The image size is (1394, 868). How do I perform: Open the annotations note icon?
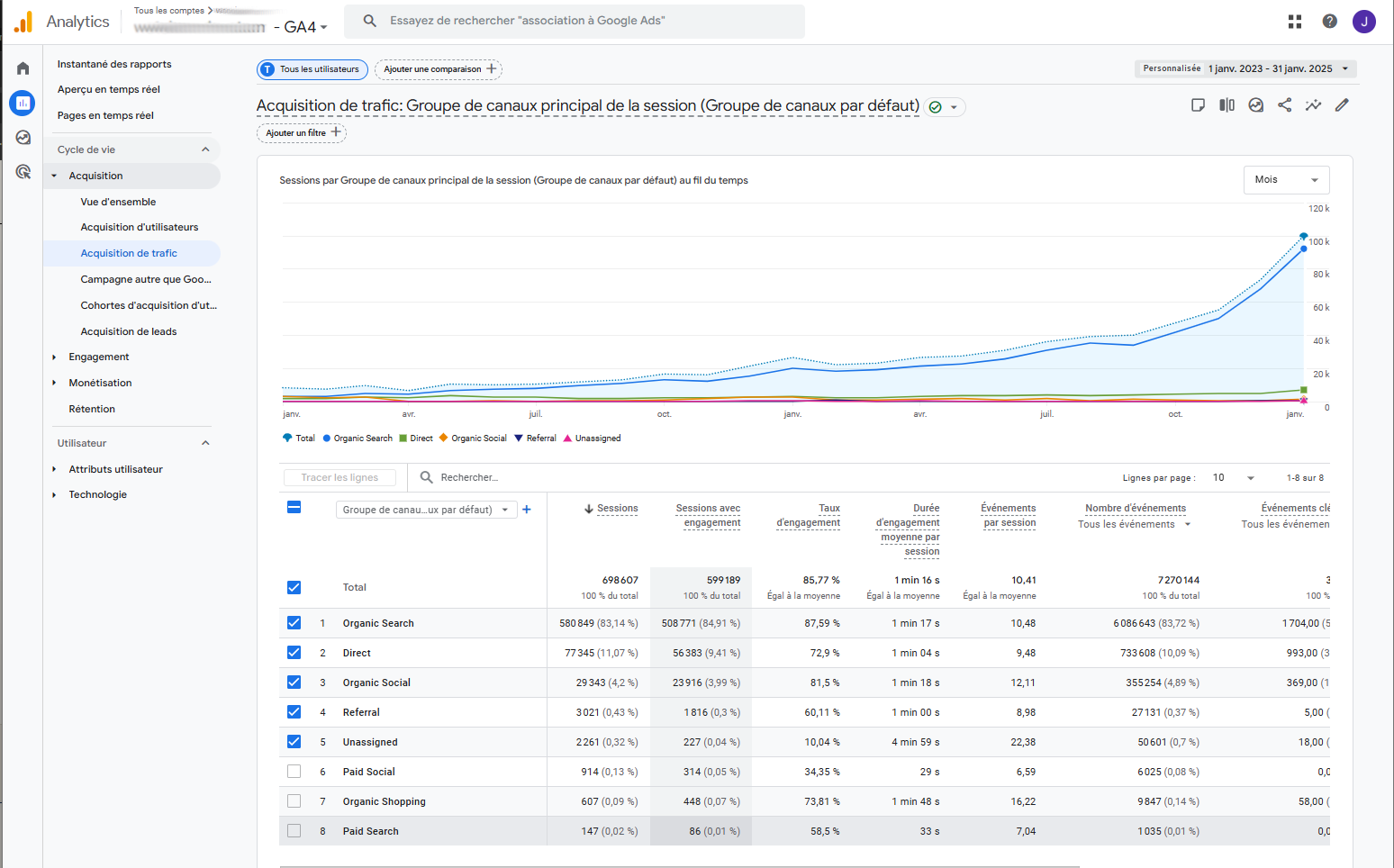tap(1198, 105)
